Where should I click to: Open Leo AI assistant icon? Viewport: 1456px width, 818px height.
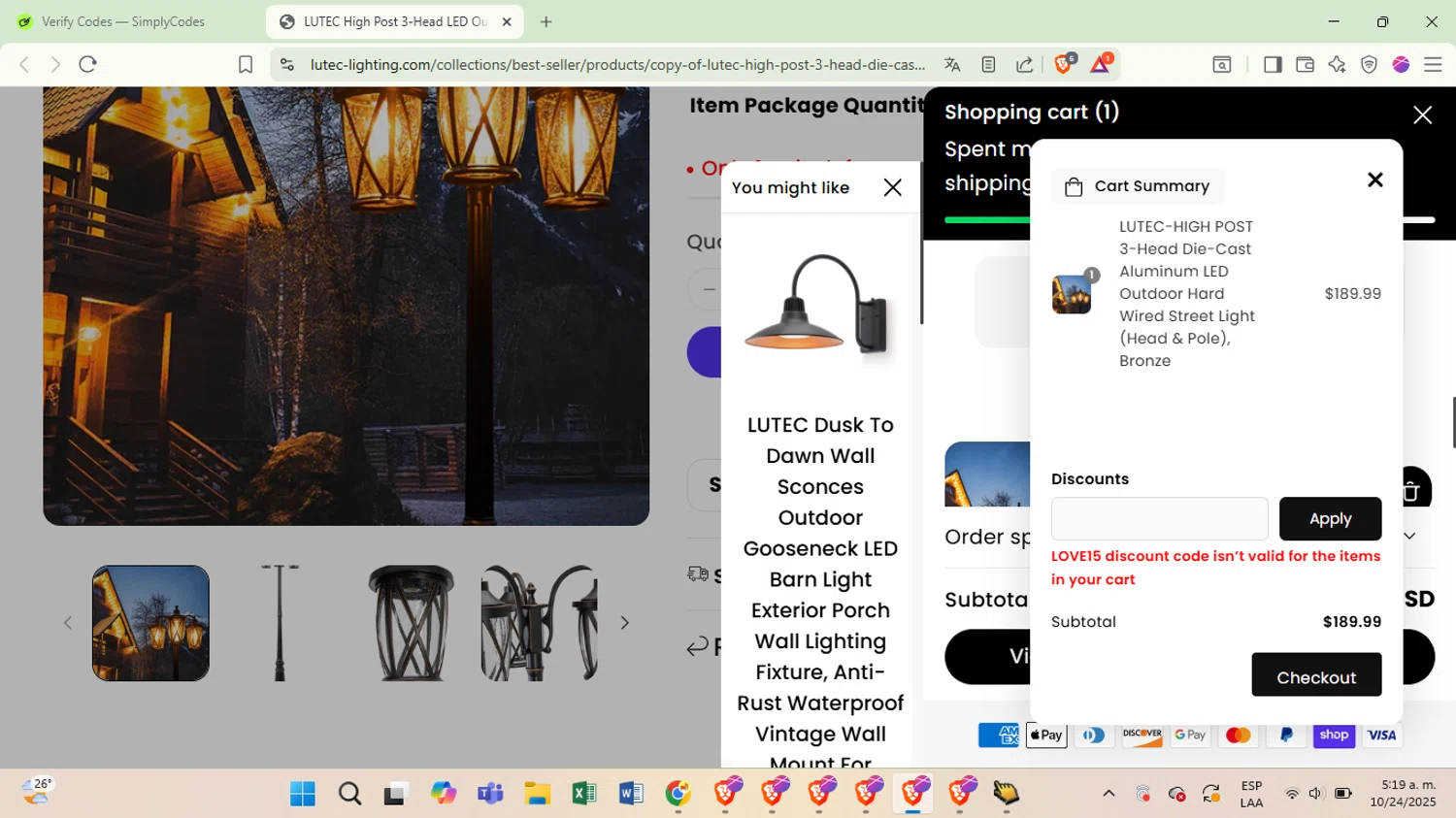click(1337, 64)
